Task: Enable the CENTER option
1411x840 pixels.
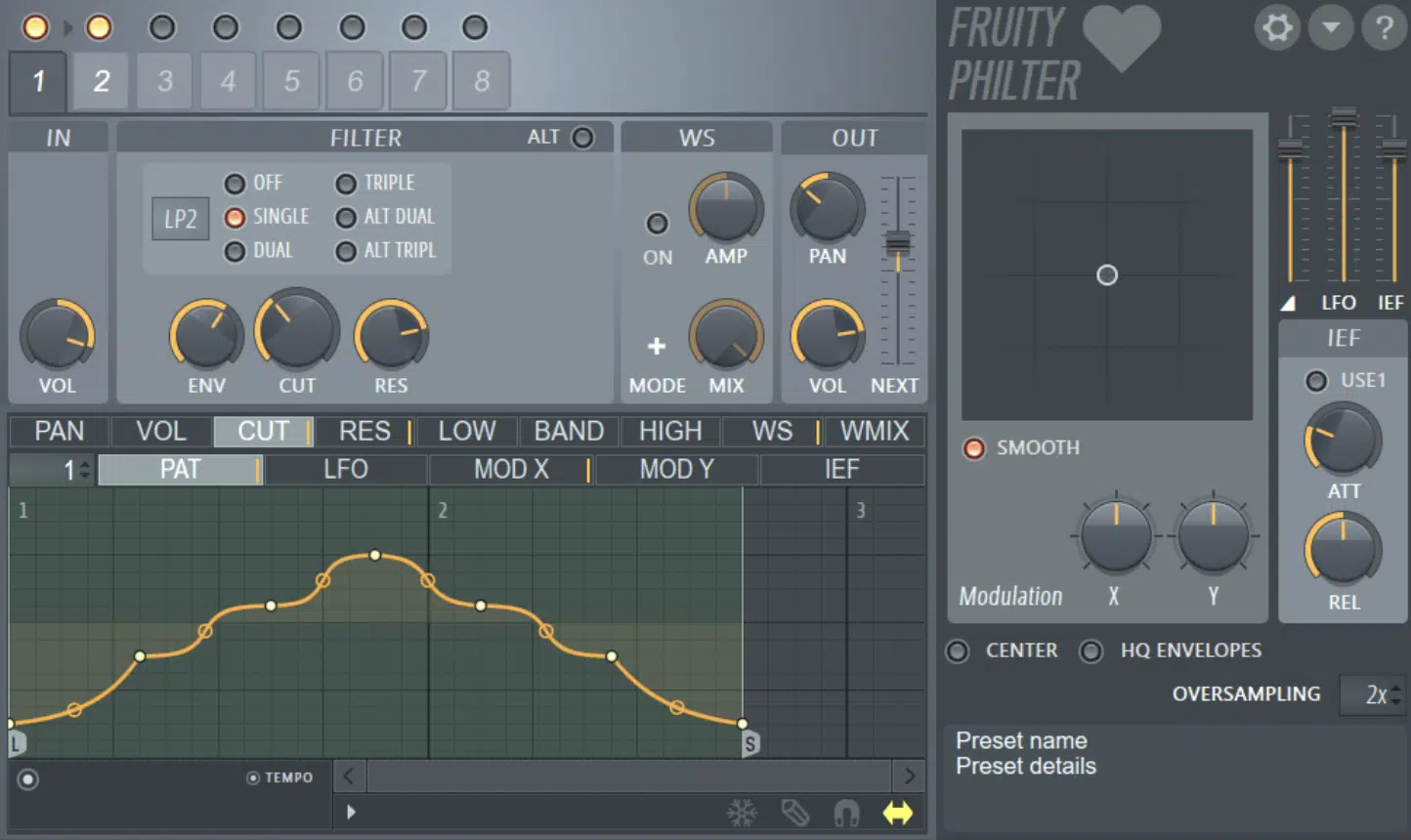Action: [x=1002, y=651]
